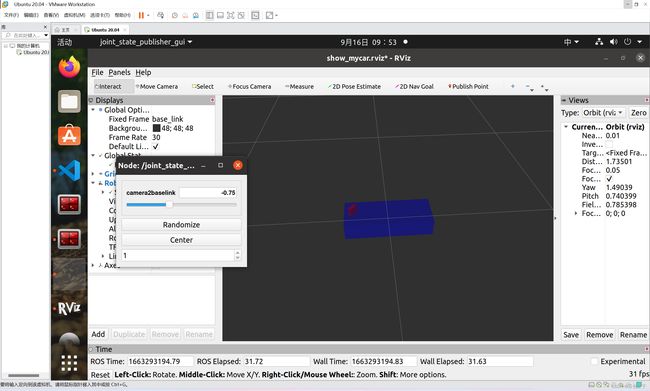Click the Randomize button
This screenshot has width=650, height=391.
pos(181,225)
